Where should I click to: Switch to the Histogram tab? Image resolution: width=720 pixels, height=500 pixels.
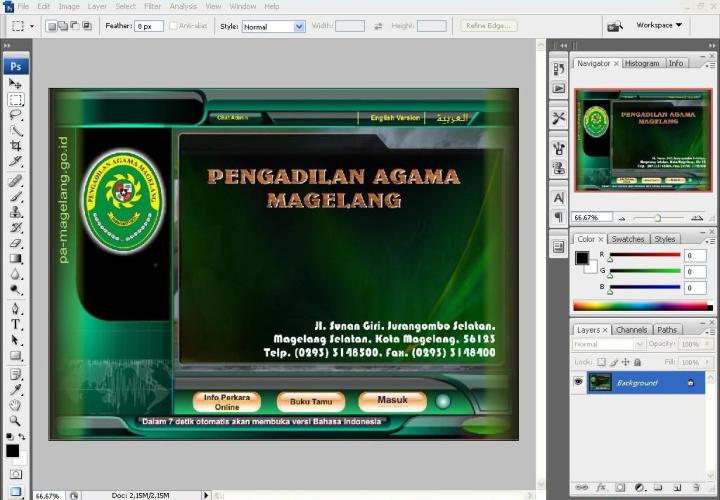point(642,63)
